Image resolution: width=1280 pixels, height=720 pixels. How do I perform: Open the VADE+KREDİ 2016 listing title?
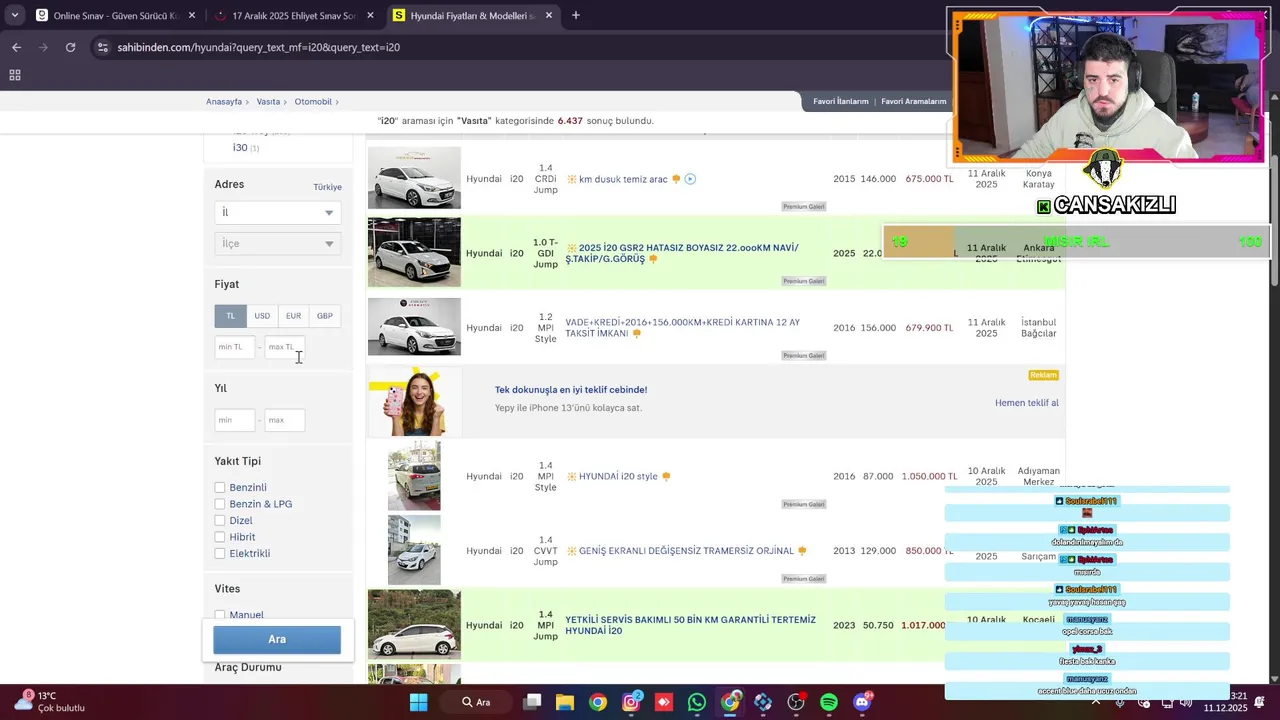[682, 327]
